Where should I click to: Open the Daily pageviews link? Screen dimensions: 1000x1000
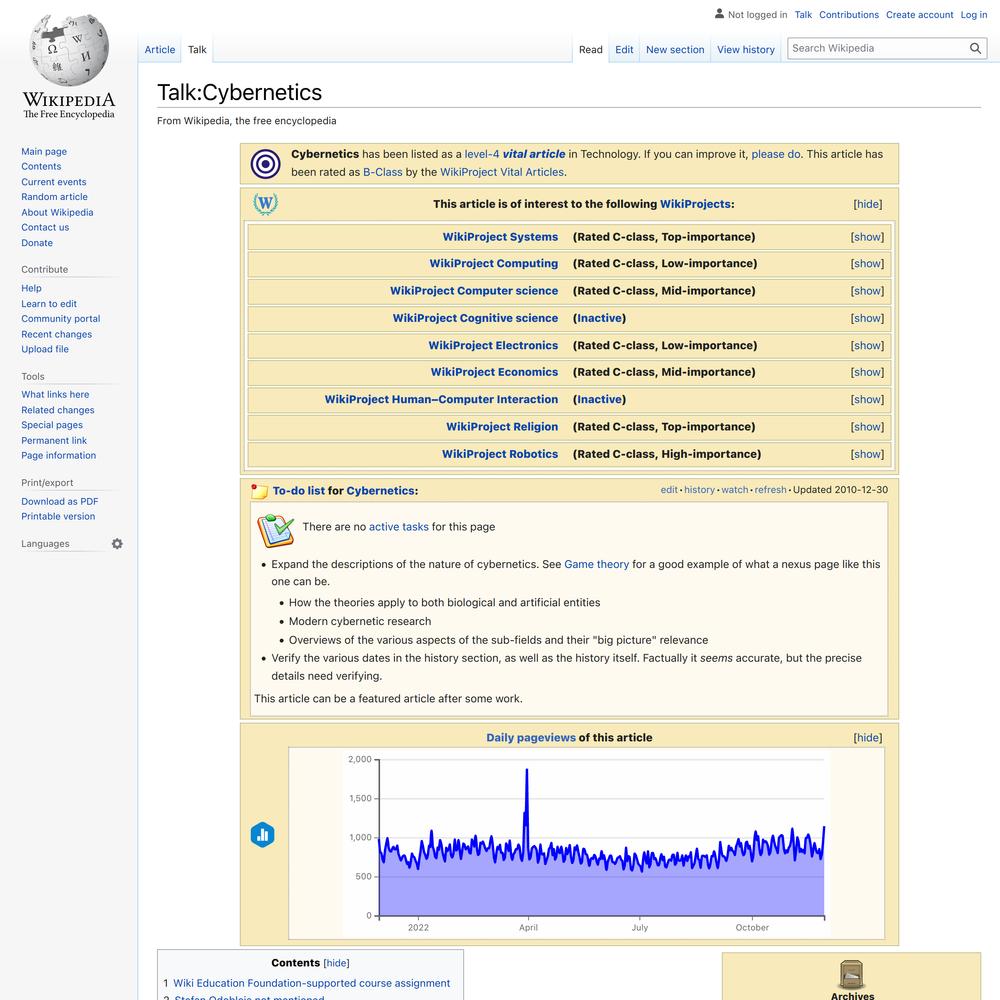[x=531, y=738]
